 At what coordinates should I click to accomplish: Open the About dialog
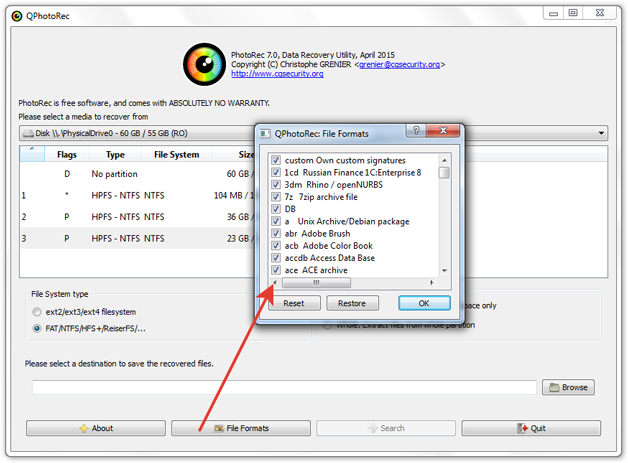point(96,428)
